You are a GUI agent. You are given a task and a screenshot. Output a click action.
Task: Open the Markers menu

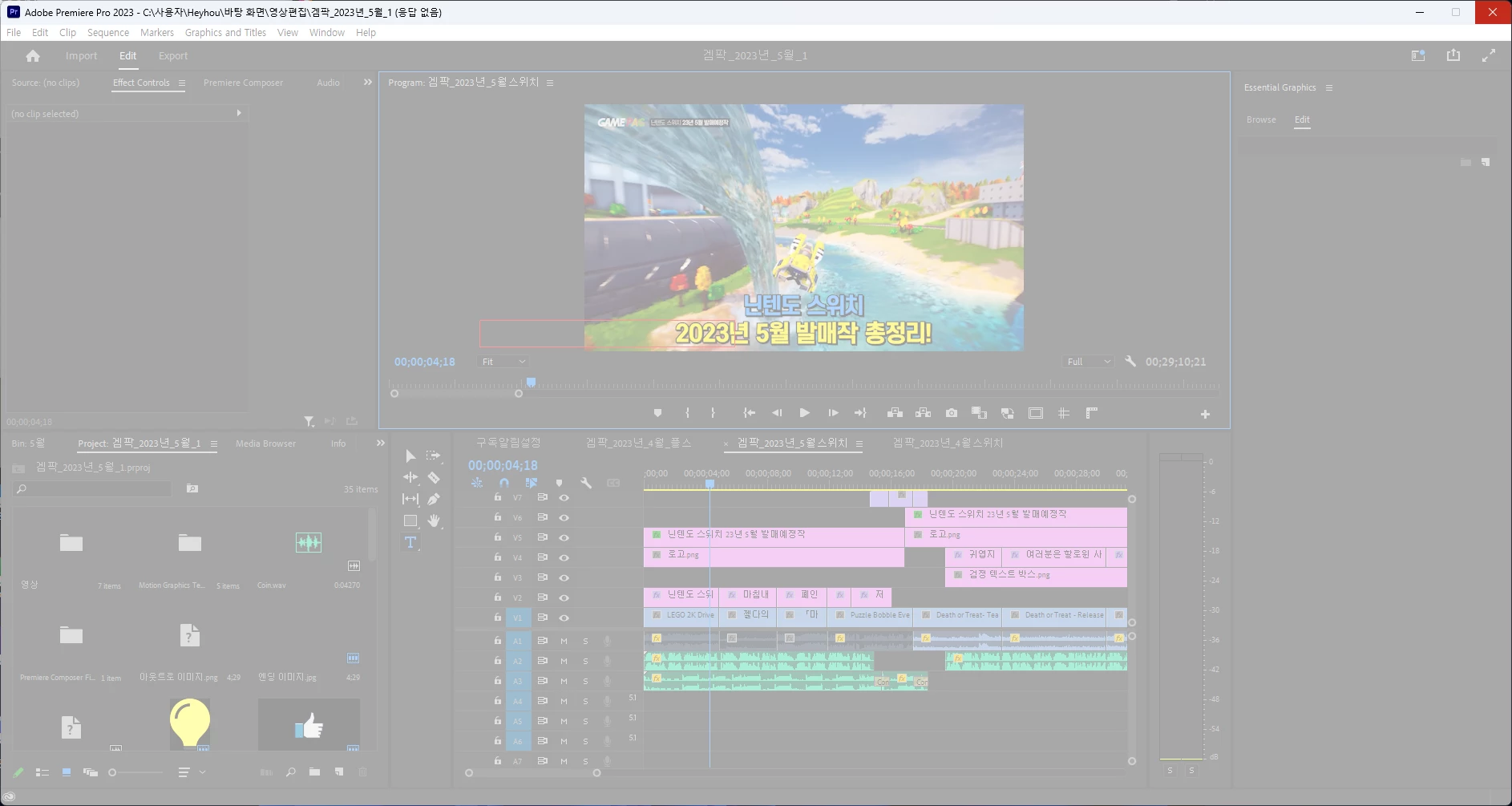pos(157,33)
